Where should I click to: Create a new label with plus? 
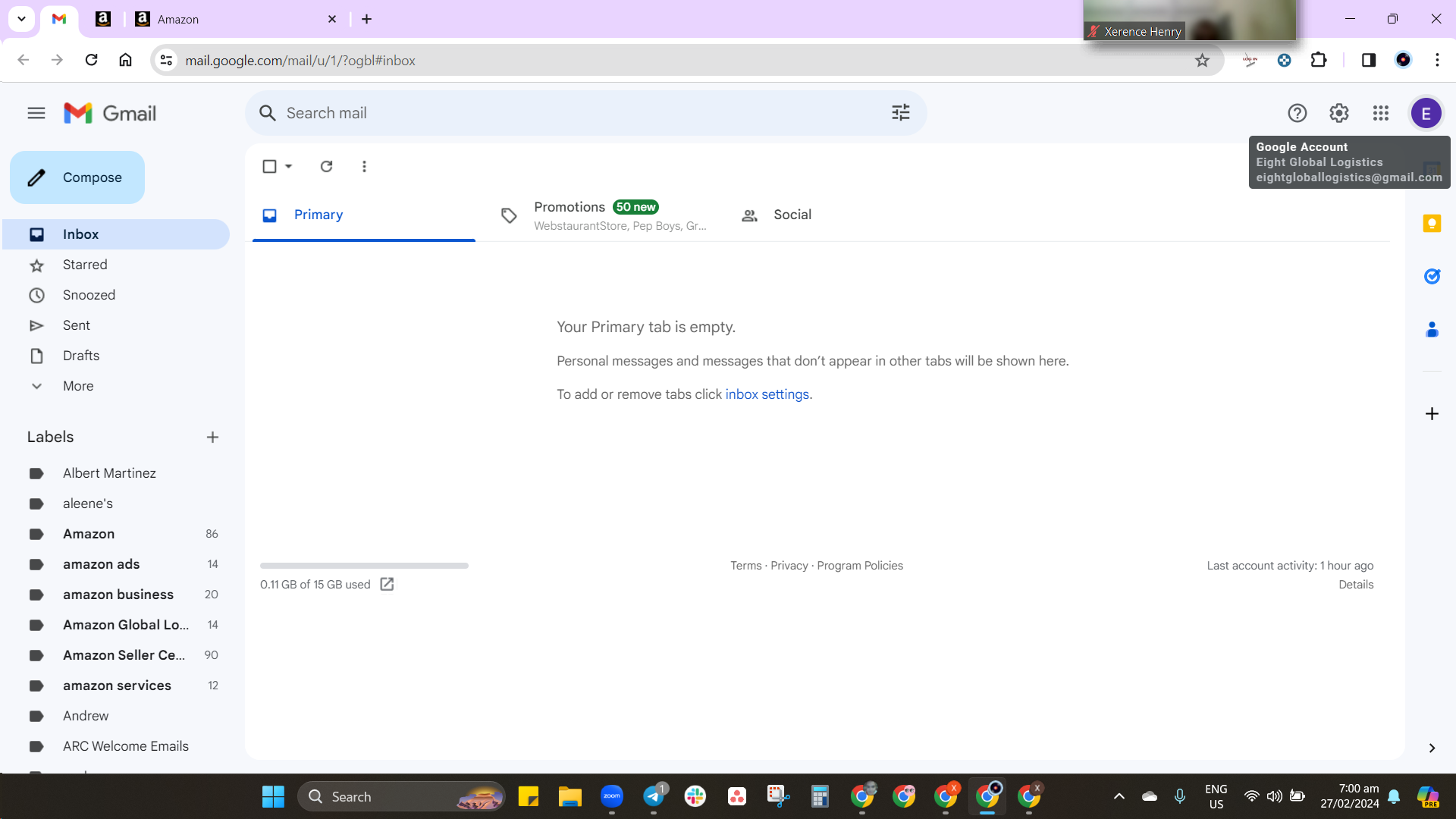pos(212,437)
